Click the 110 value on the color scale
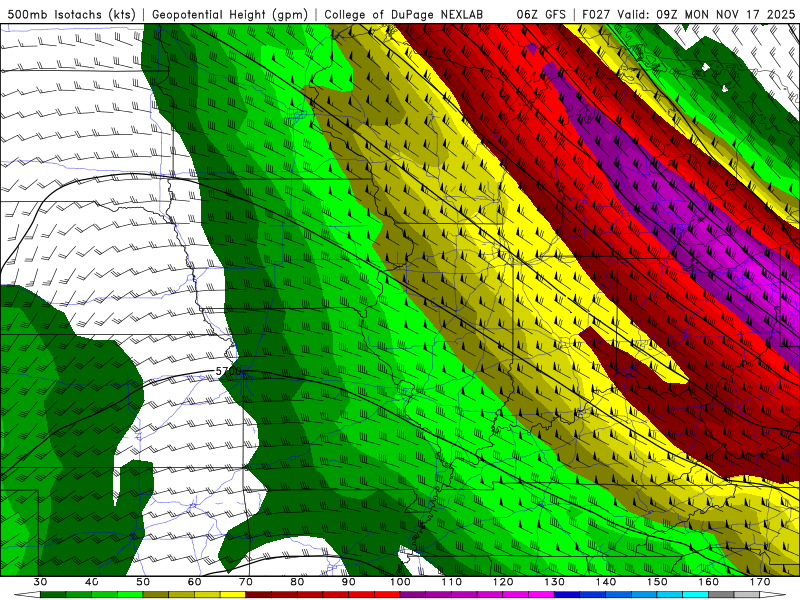This screenshot has width=800, height=600. click(452, 582)
